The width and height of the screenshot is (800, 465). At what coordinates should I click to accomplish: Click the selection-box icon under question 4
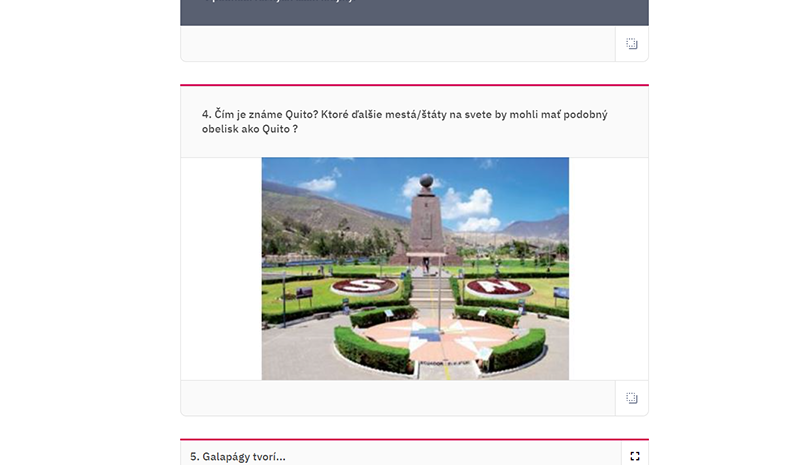click(632, 398)
